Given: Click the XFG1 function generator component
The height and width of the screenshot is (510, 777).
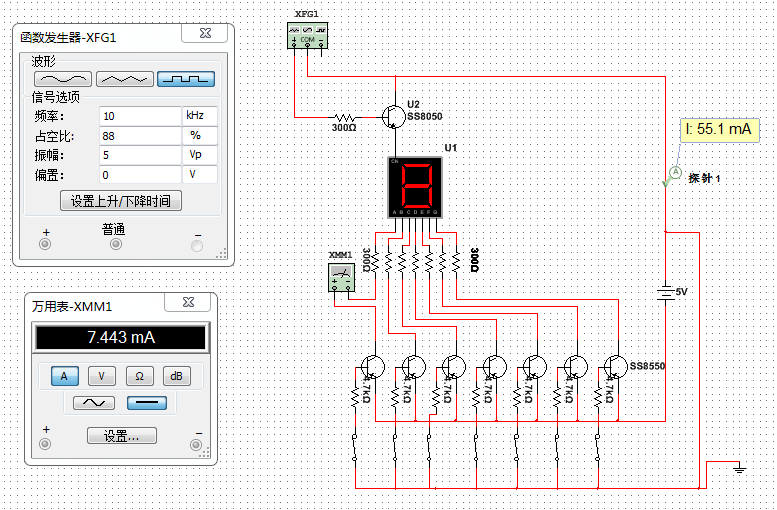Looking at the screenshot, I should (x=307, y=36).
